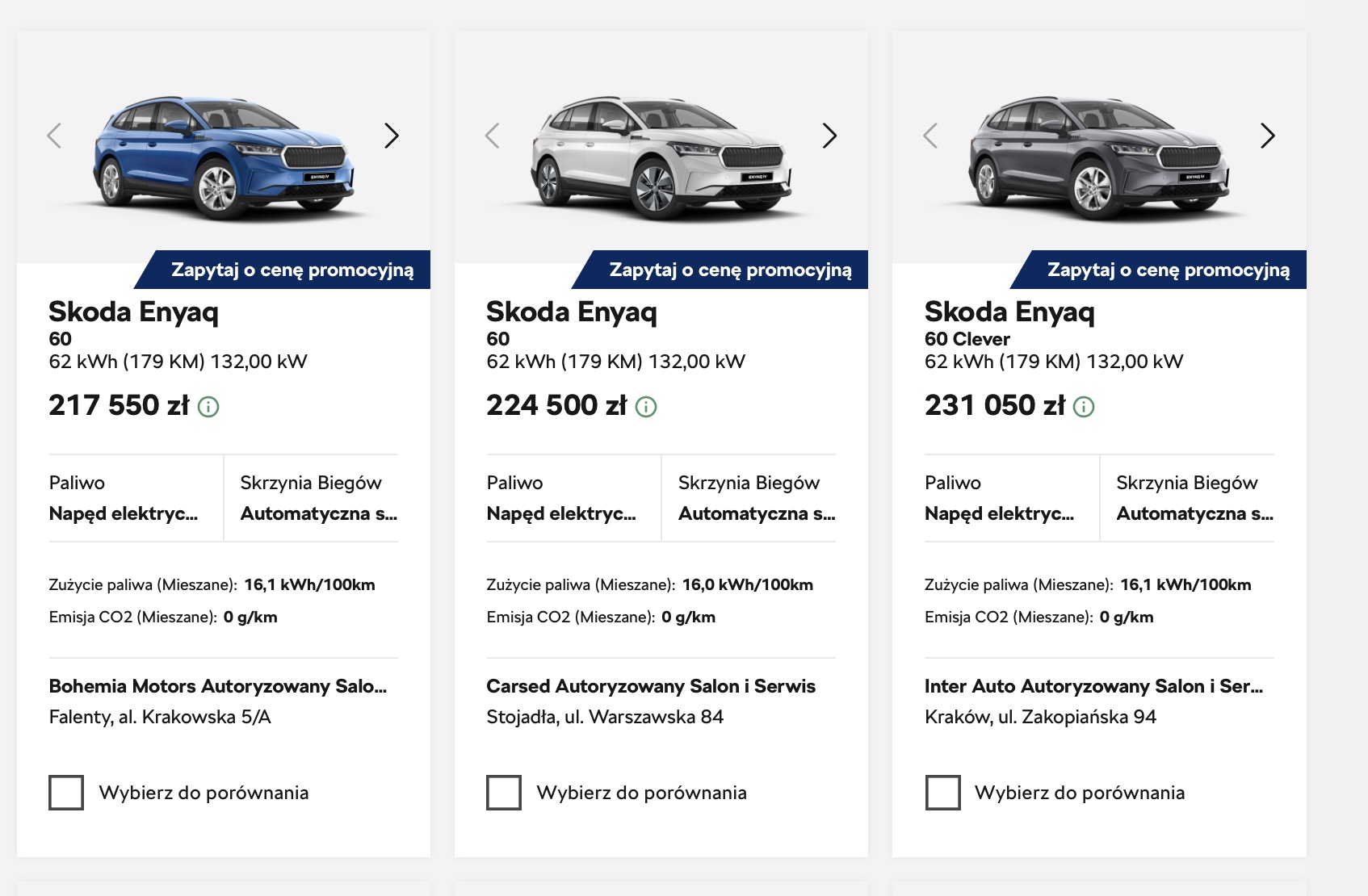This screenshot has width=1368, height=896.
Task: Show next photo of blue Enyaq
Action: [392, 136]
